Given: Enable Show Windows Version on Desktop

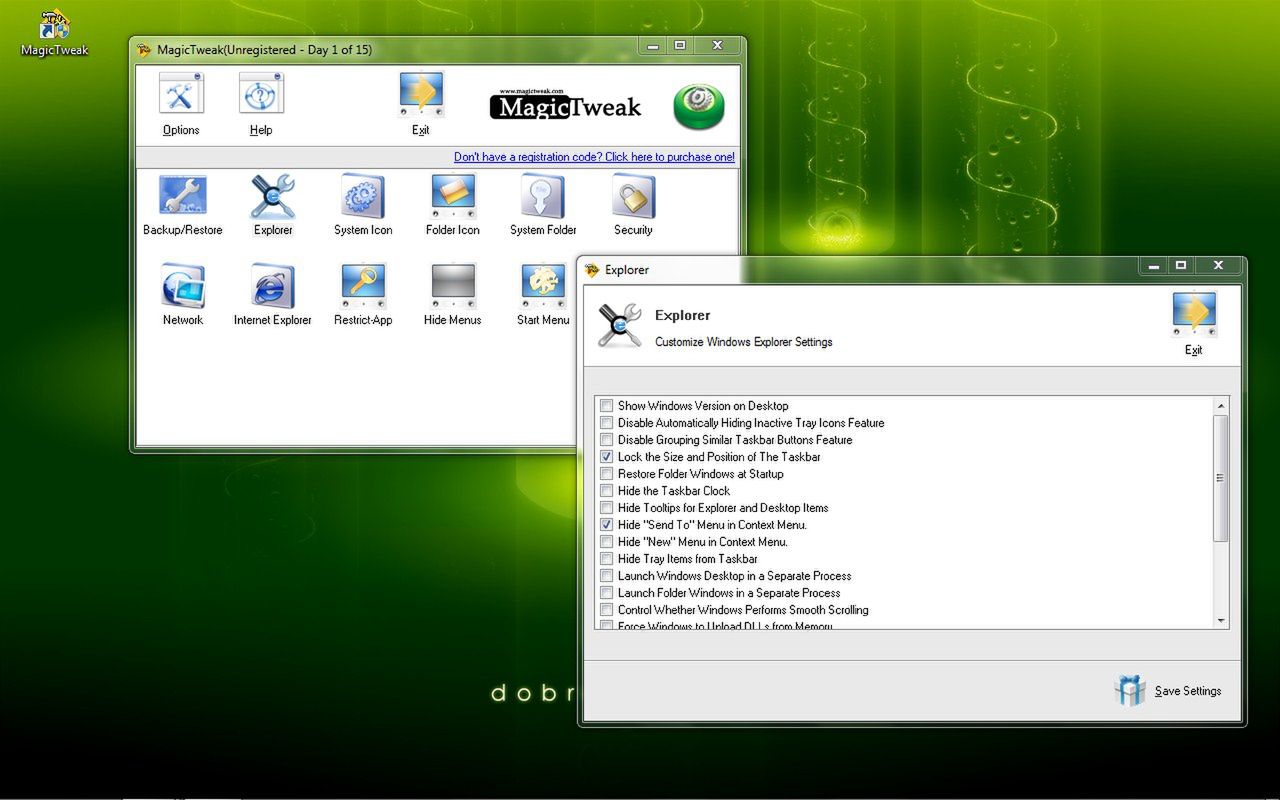Looking at the screenshot, I should tap(606, 406).
